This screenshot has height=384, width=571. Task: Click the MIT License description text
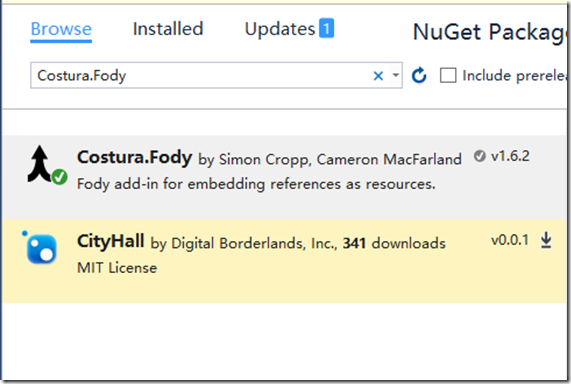[x=117, y=268]
